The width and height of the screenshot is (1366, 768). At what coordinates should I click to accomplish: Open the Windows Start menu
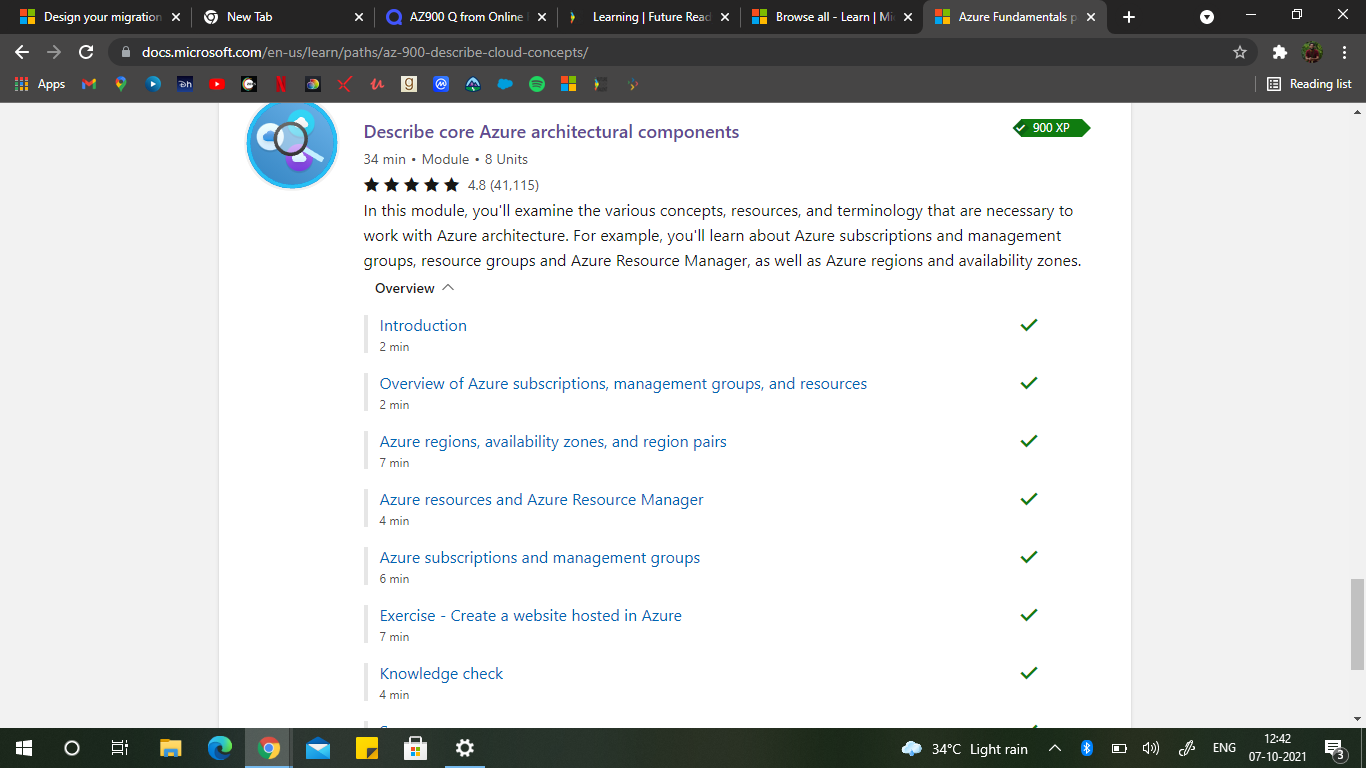pyautogui.click(x=24, y=748)
